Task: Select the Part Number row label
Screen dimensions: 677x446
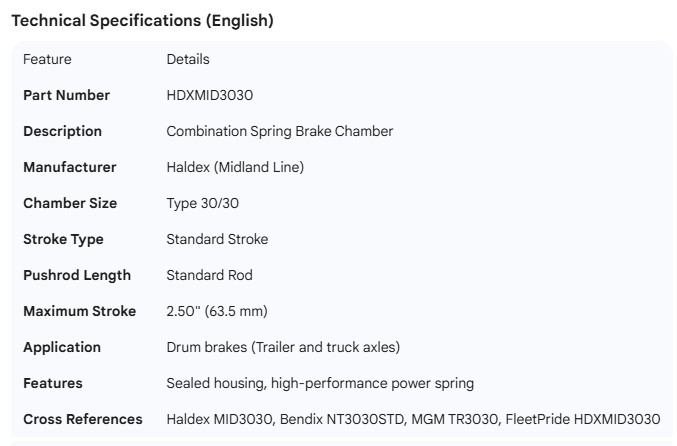Action: [x=66, y=95]
